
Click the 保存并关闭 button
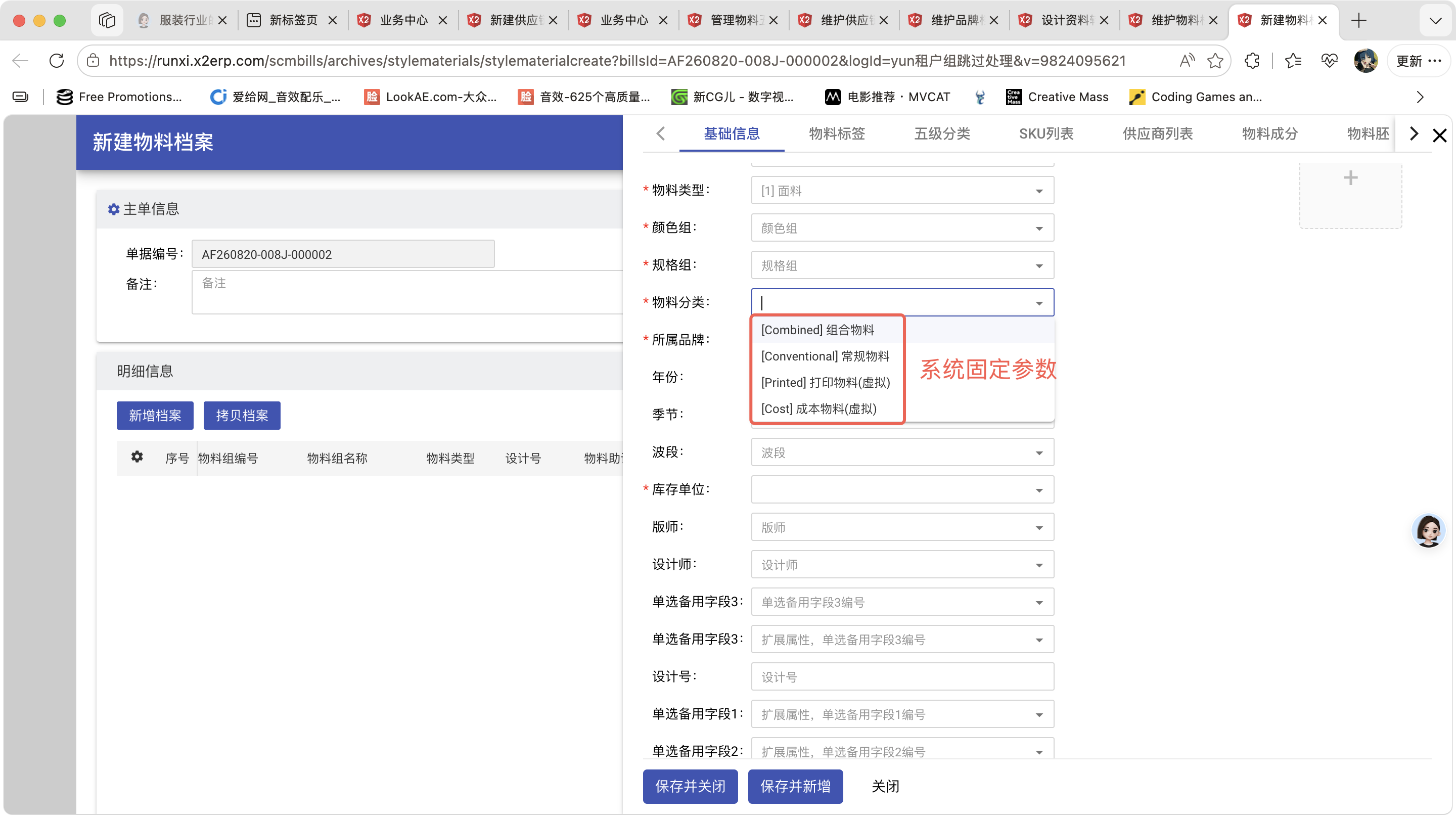[x=690, y=786]
